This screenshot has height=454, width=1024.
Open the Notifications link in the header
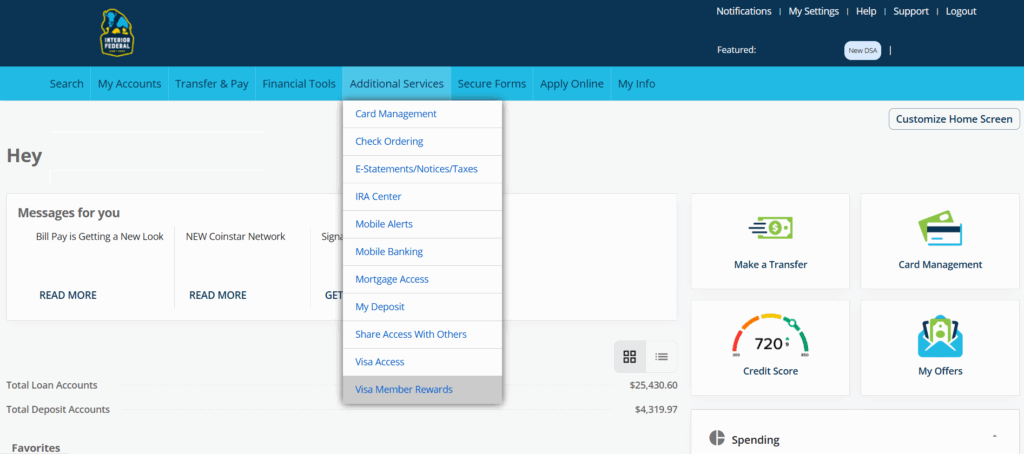pos(743,11)
